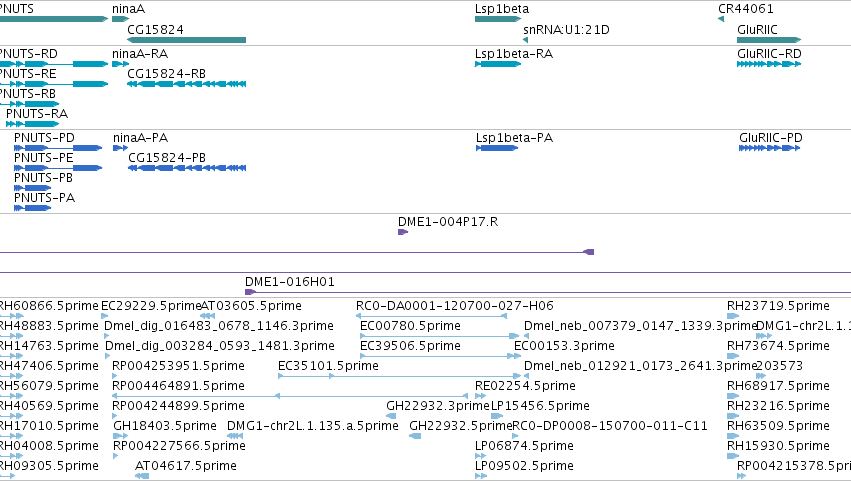The width and height of the screenshot is (851, 481).
Task: Select the EC00153.3prime EST label
Action: point(564,346)
